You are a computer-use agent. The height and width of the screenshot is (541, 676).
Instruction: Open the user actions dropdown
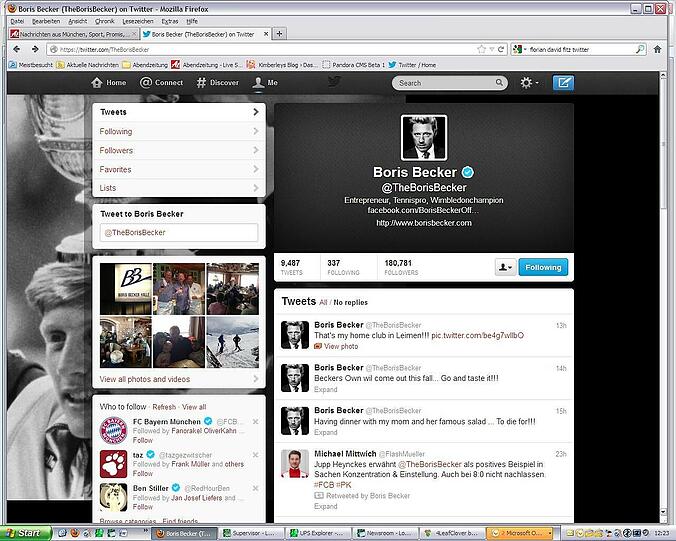point(505,267)
